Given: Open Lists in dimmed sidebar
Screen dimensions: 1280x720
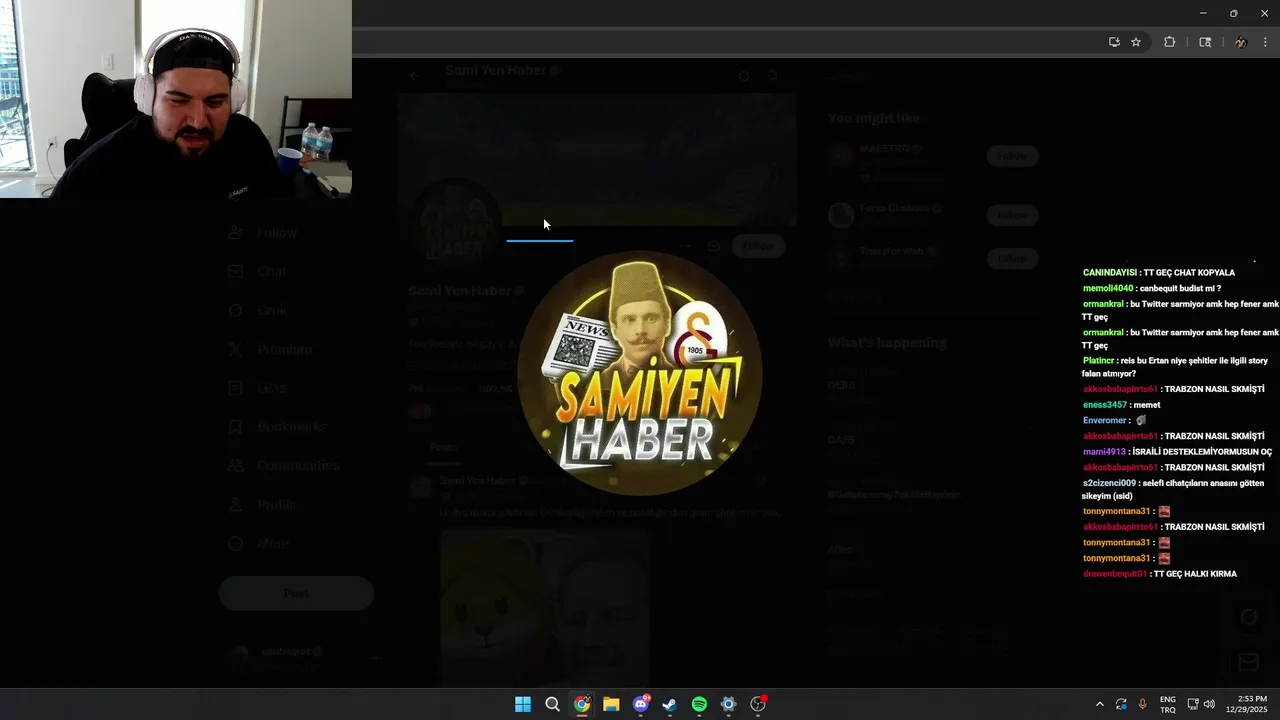Looking at the screenshot, I should (257, 388).
